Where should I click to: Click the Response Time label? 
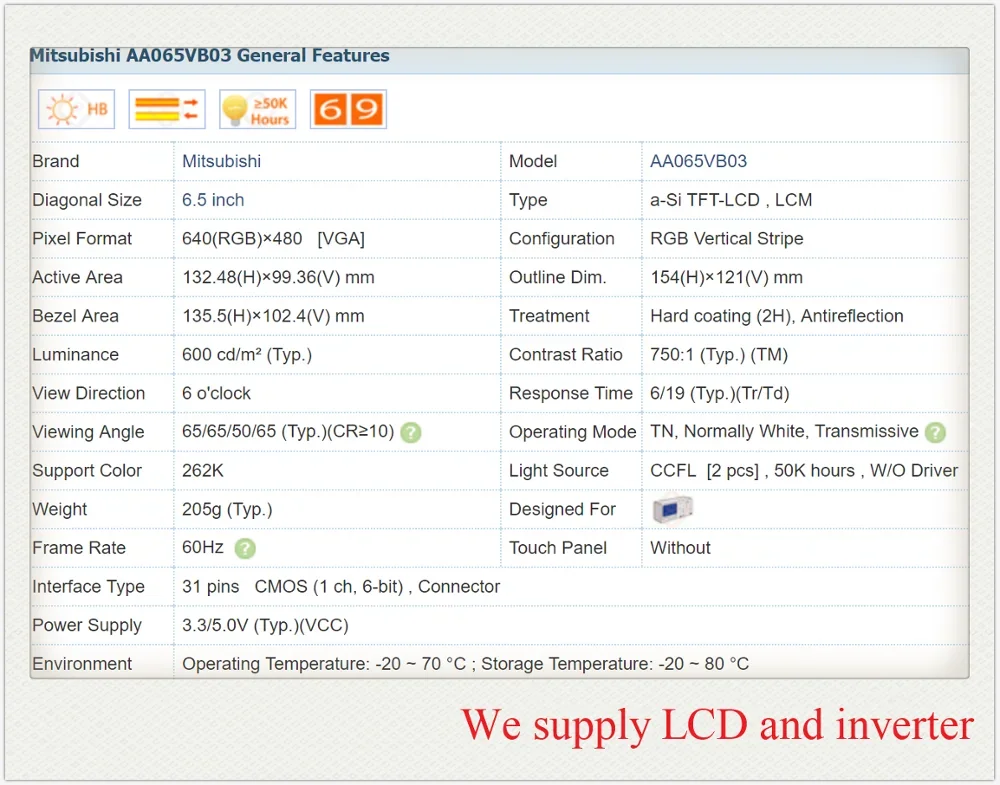point(571,393)
